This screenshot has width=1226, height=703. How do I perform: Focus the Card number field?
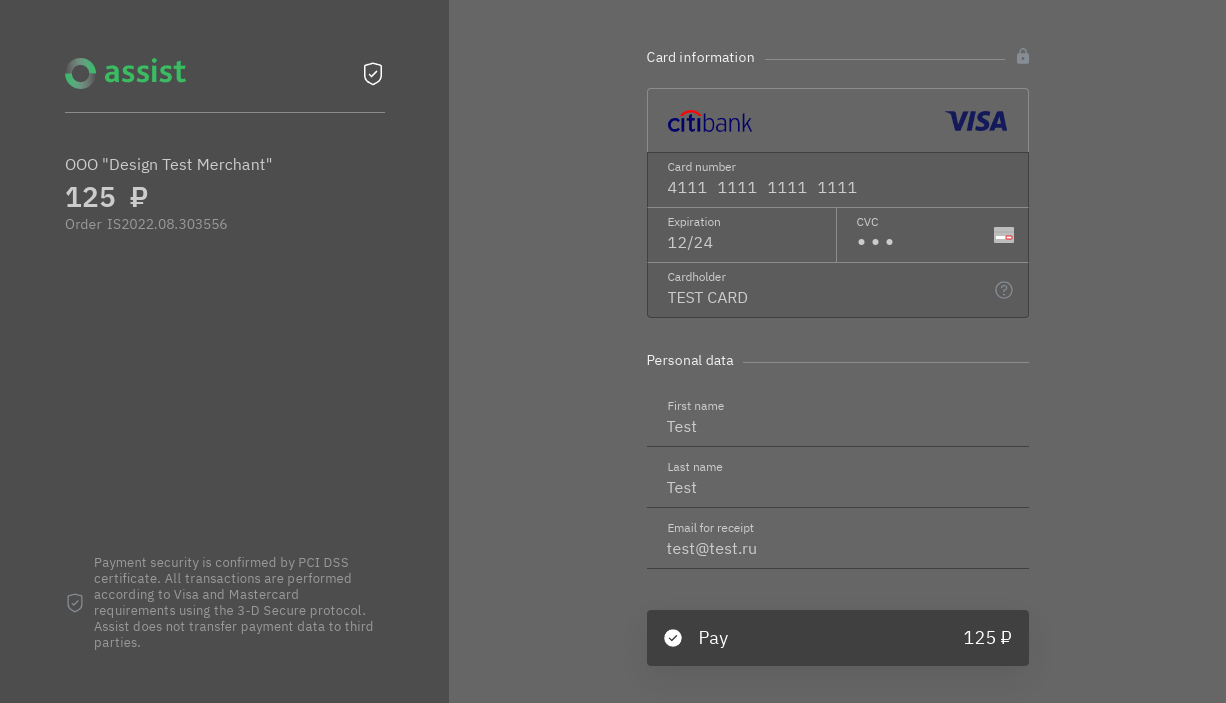820,188
